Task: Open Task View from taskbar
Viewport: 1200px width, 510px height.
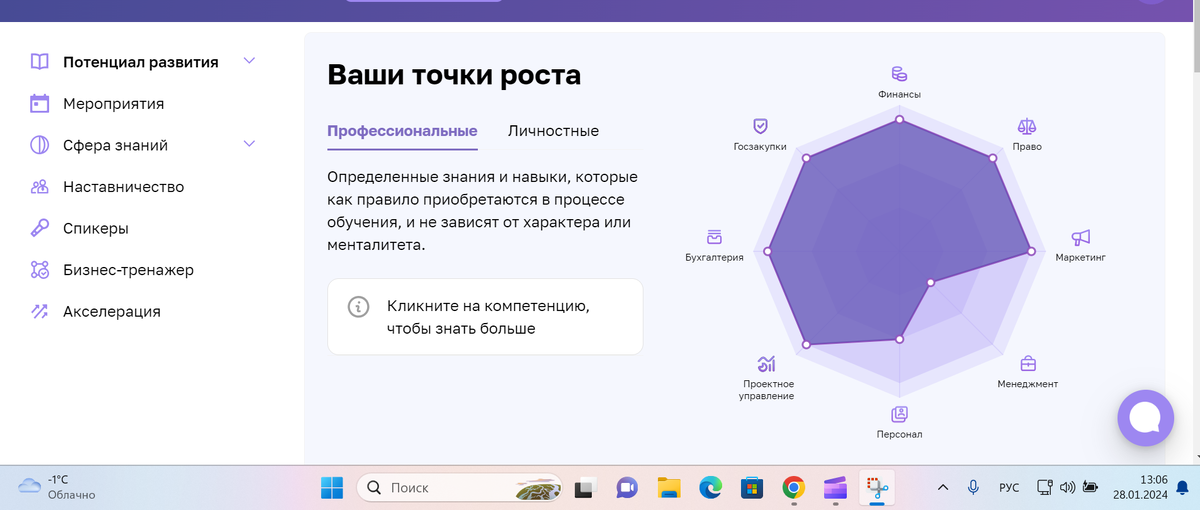Action: pos(585,488)
